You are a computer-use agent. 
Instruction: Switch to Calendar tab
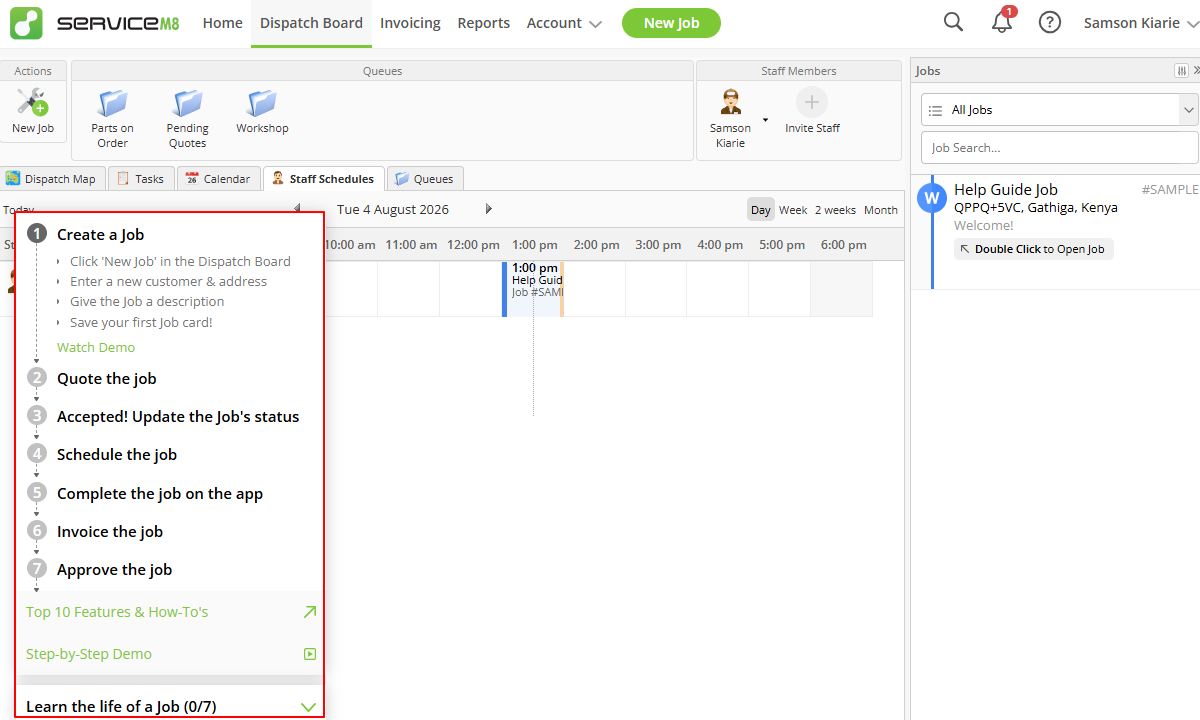tap(219, 179)
